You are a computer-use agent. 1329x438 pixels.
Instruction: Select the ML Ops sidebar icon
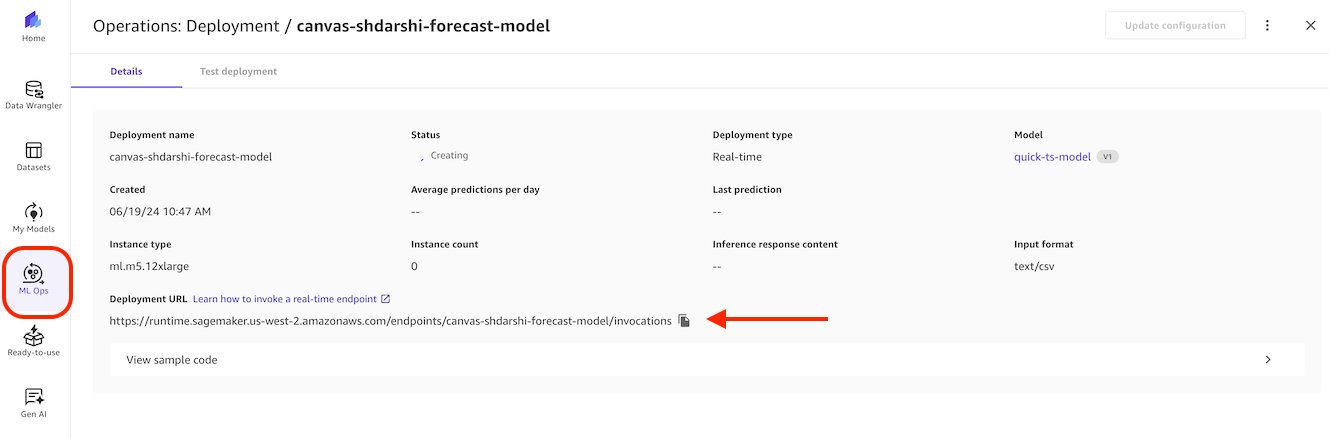(33, 273)
